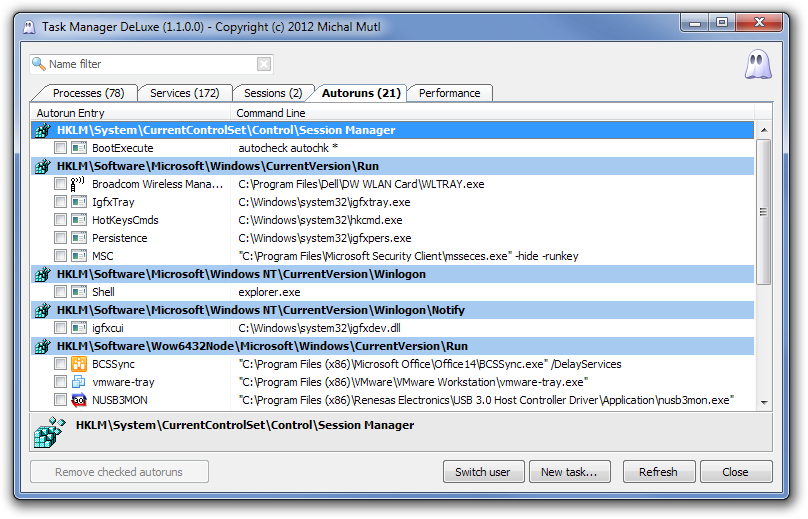Check the BCSSync checkbox

(x=60, y=364)
